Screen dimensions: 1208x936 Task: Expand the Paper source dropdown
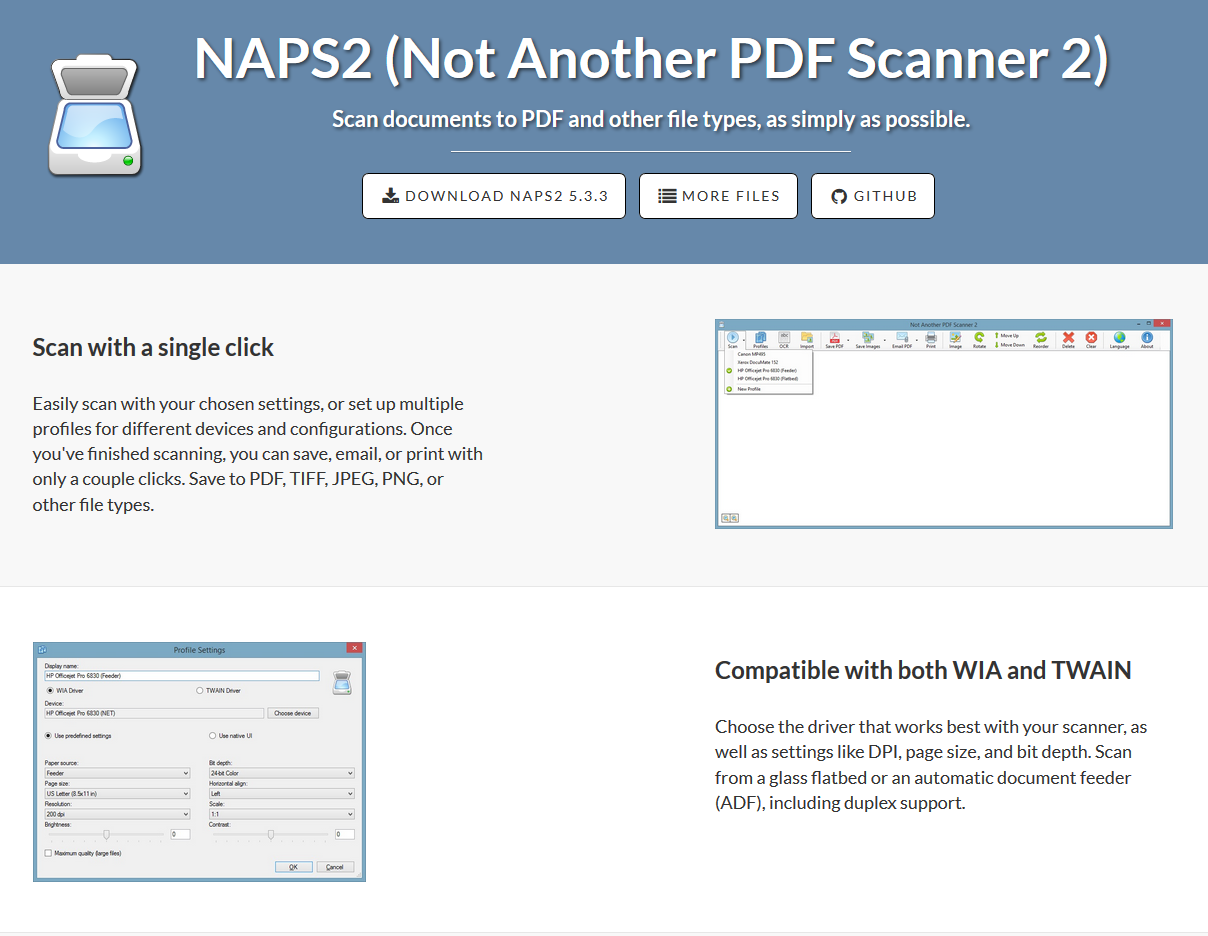pos(117,773)
